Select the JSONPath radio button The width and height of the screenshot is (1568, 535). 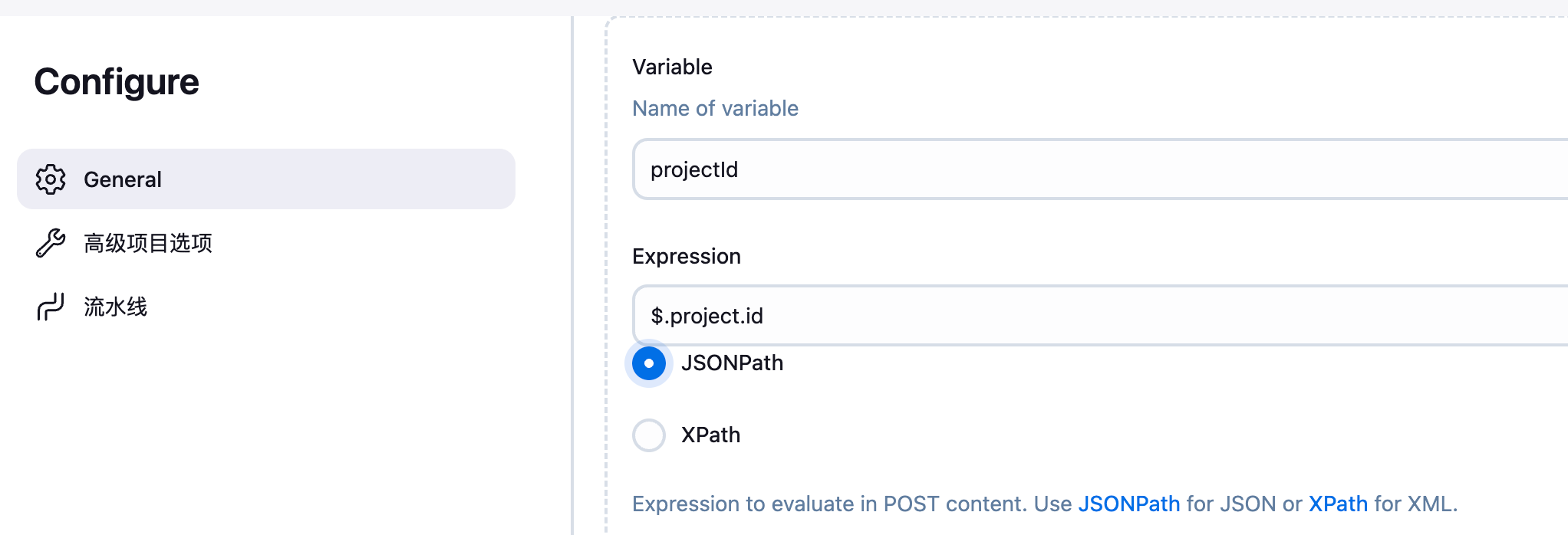pyautogui.click(x=649, y=363)
